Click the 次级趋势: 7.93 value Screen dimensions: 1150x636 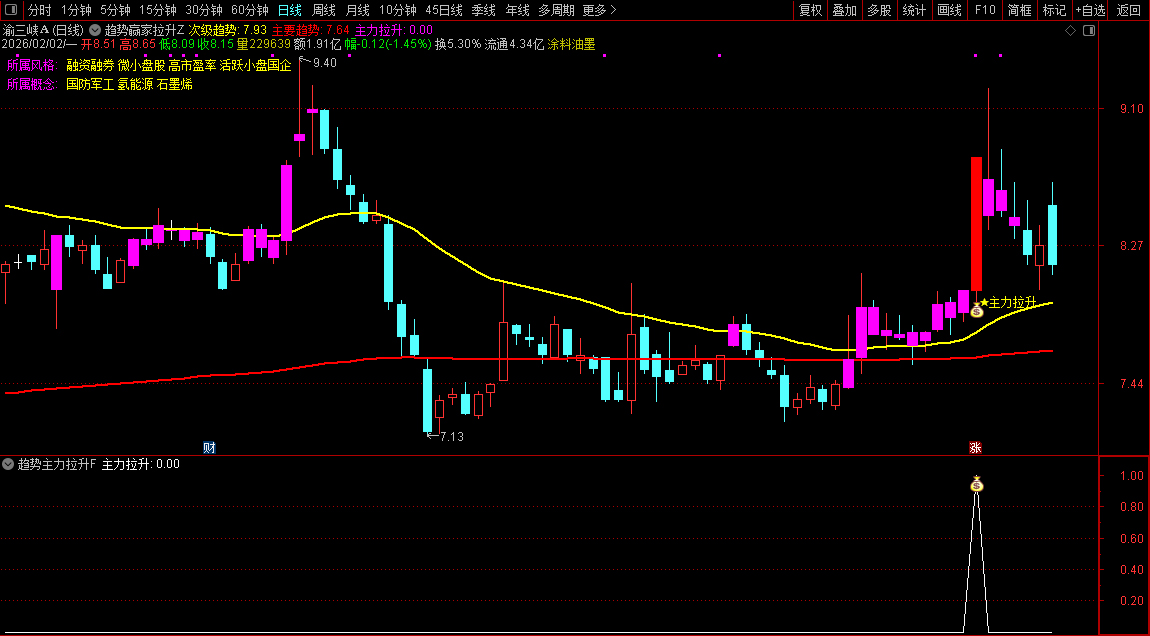[228, 30]
